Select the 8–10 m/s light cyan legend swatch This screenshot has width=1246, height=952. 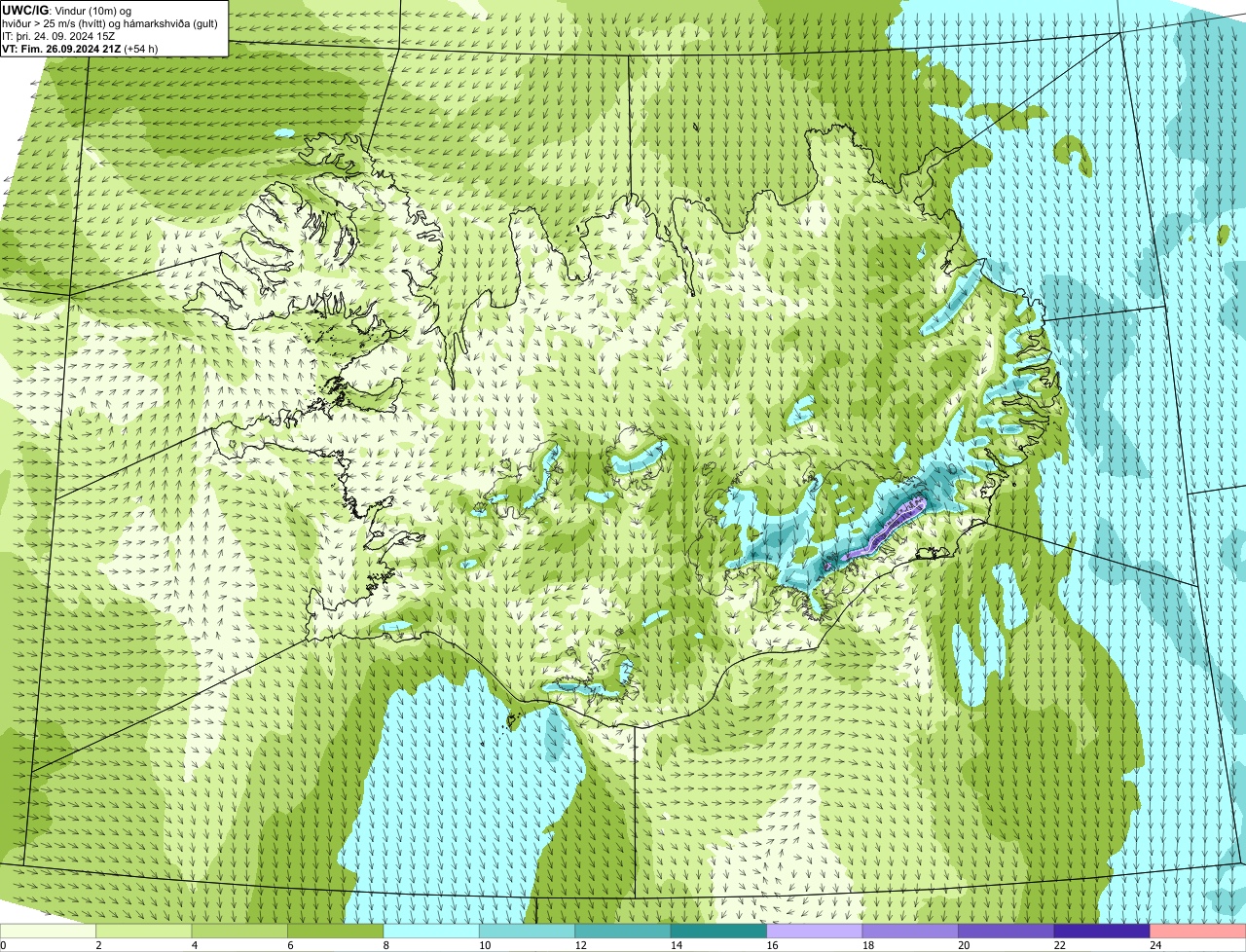pyautogui.click(x=431, y=931)
